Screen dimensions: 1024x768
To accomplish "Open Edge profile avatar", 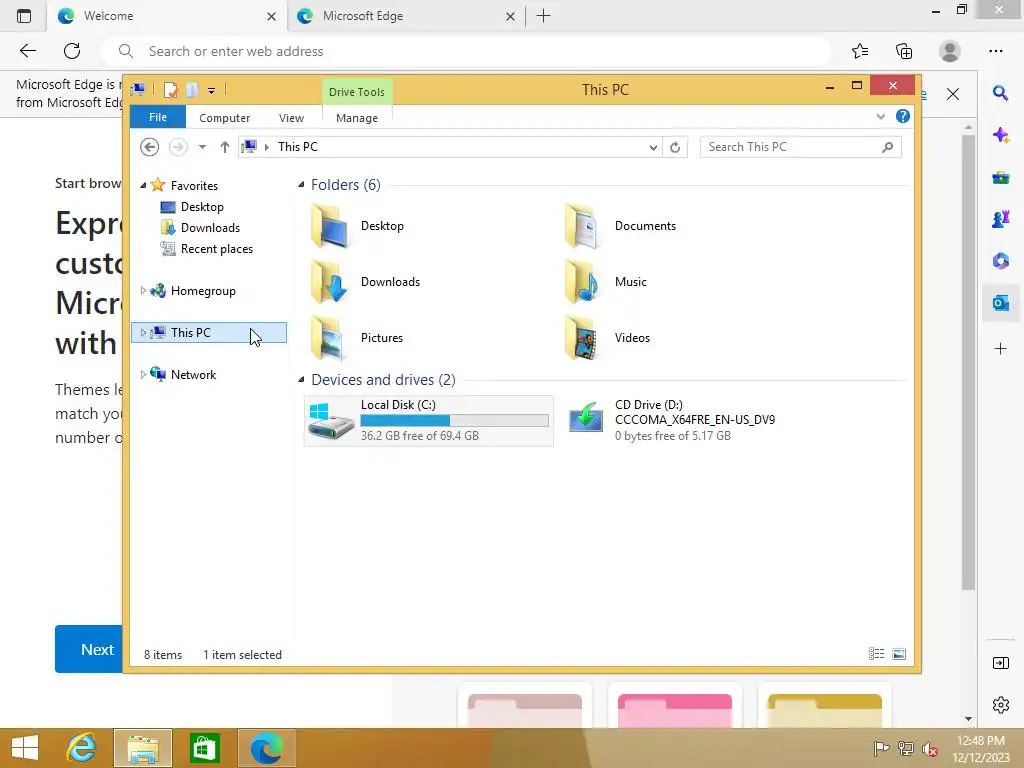I will click(950, 51).
